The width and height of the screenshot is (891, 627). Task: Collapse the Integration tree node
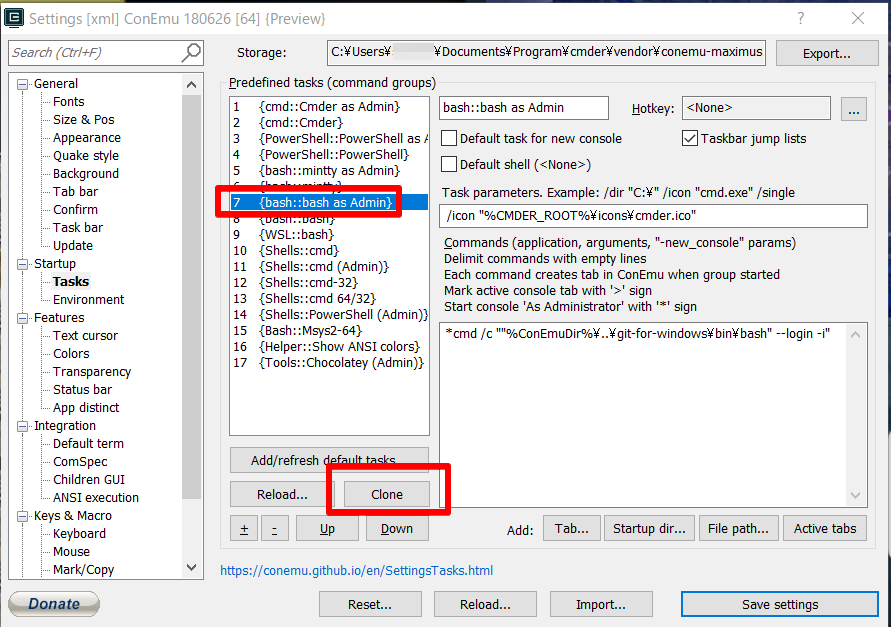[x=22, y=426]
